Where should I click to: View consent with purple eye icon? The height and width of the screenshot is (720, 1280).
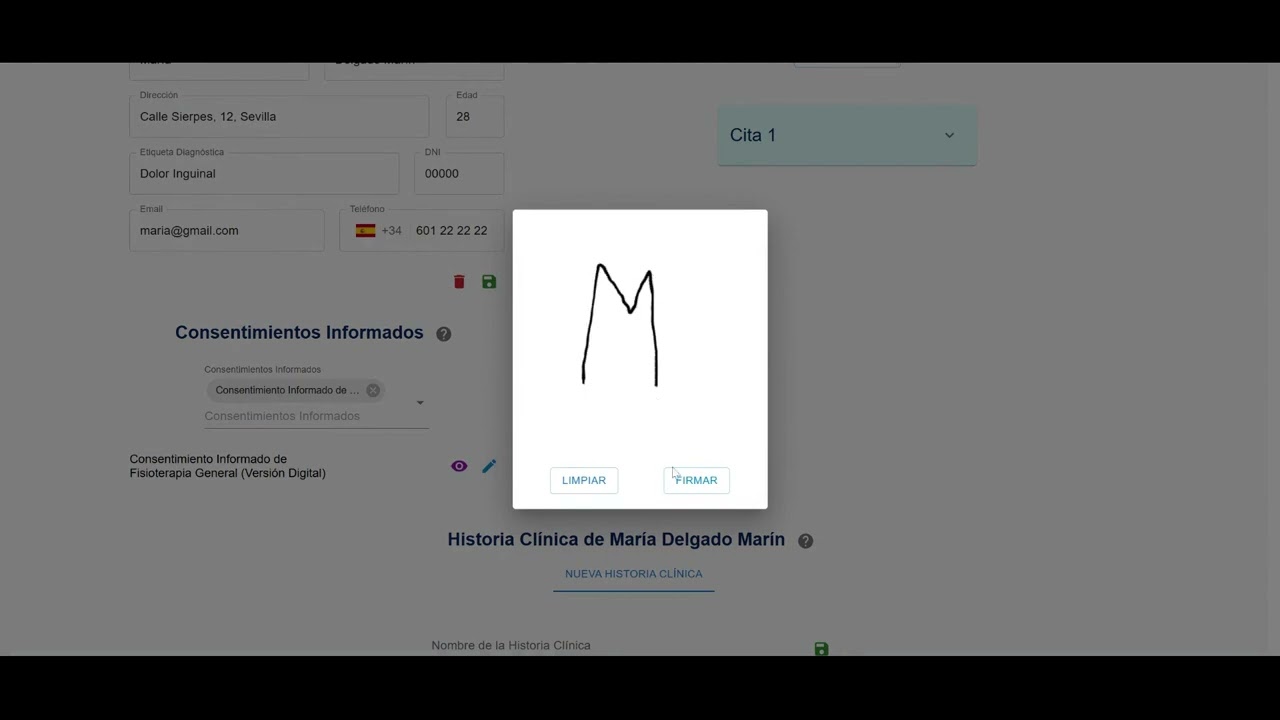(x=459, y=466)
